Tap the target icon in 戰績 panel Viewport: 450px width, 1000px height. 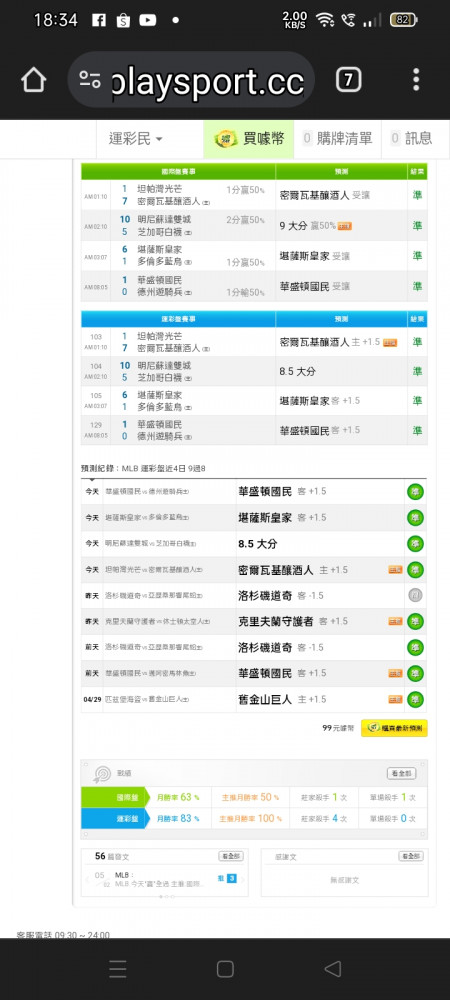pyautogui.click(x=102, y=774)
